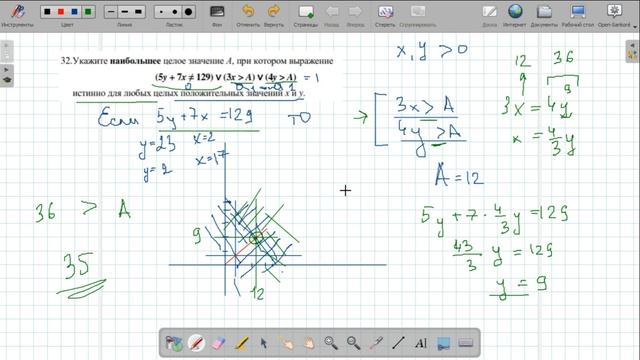Expand the toolbar overflow arrow
The width and height of the screenshot is (640, 360).
(x=635, y=26)
